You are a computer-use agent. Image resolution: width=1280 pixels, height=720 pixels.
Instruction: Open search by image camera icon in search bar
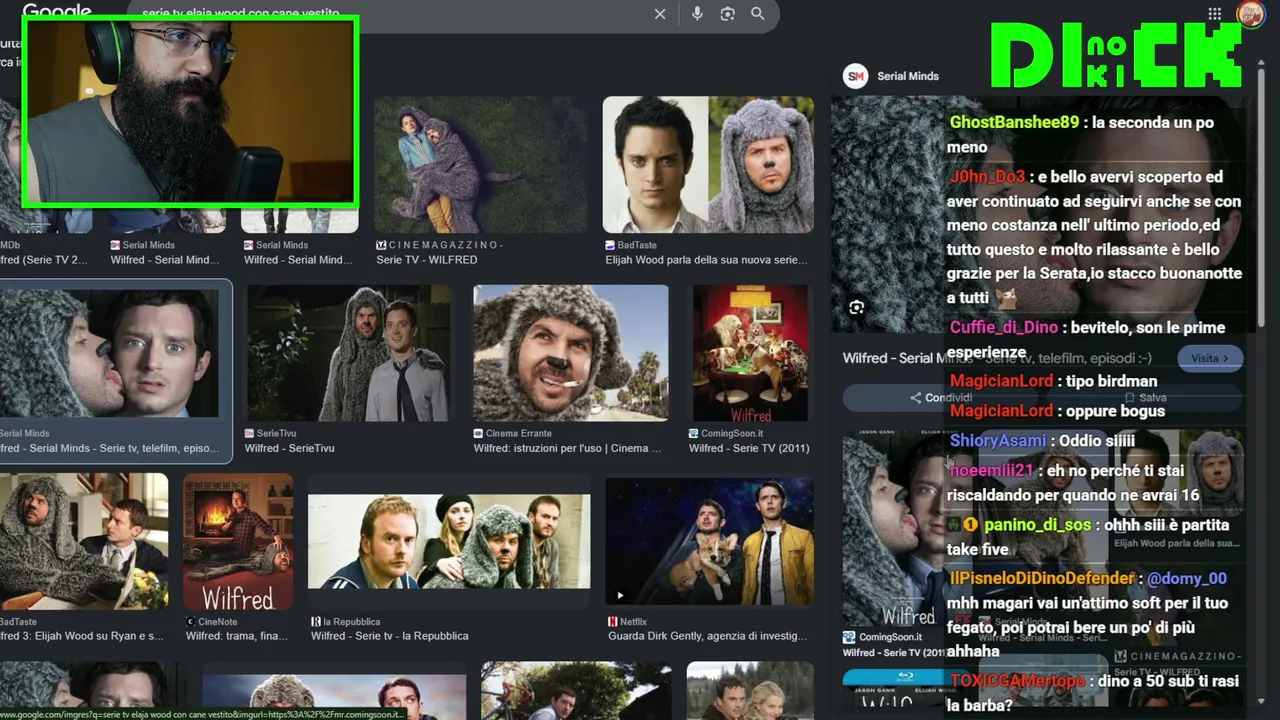pyautogui.click(x=728, y=14)
